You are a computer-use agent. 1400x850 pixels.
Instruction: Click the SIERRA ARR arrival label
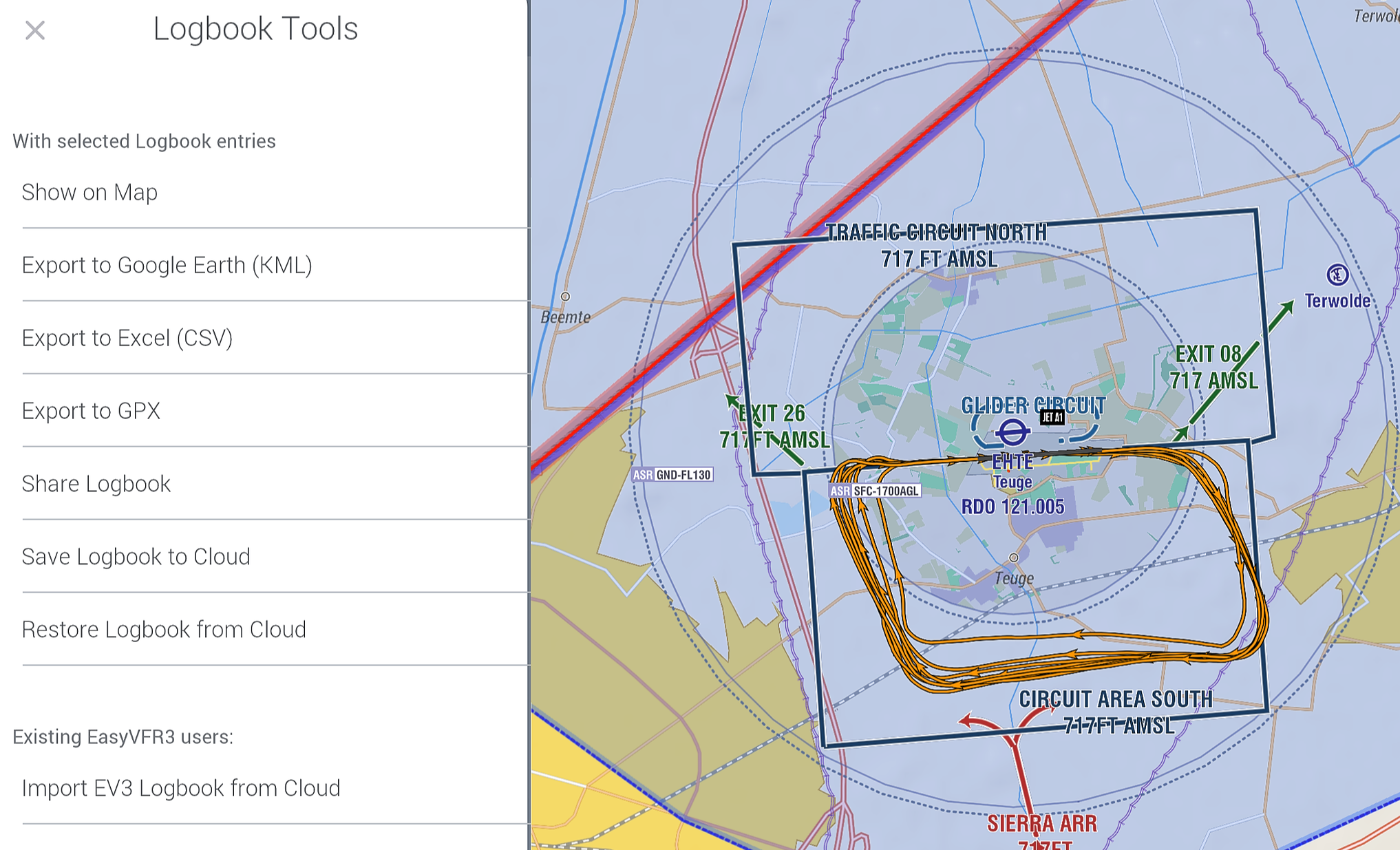(x=1042, y=824)
